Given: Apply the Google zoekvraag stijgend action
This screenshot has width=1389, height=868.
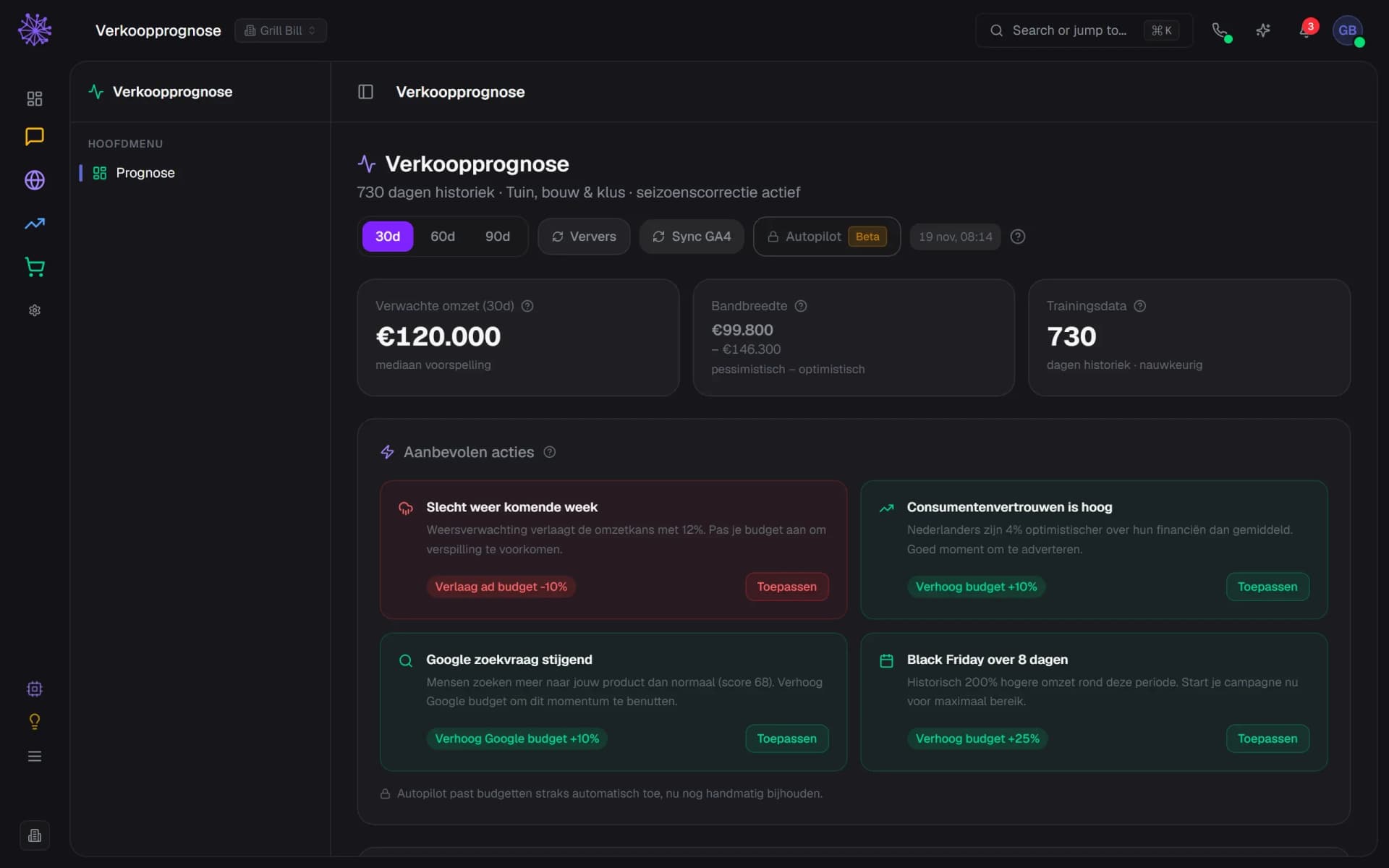Looking at the screenshot, I should point(787,739).
